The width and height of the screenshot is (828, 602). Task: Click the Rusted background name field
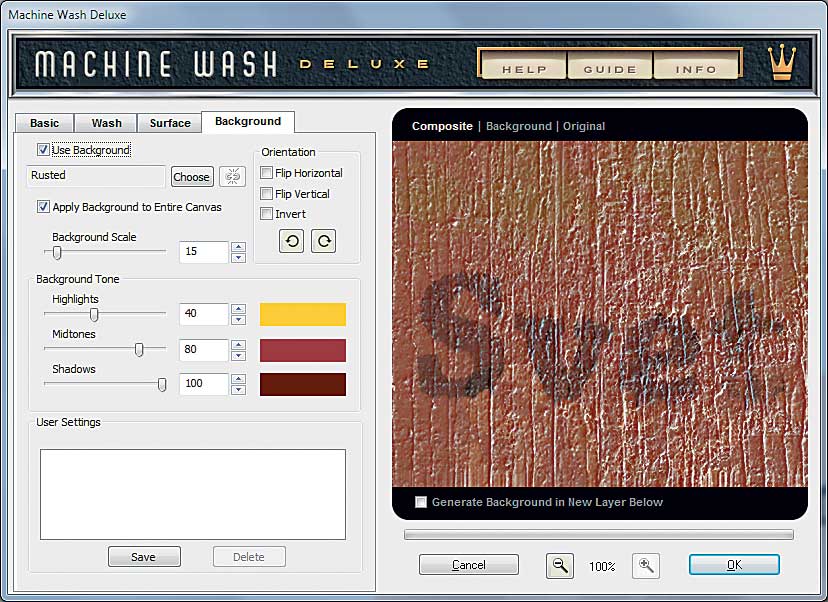point(96,176)
